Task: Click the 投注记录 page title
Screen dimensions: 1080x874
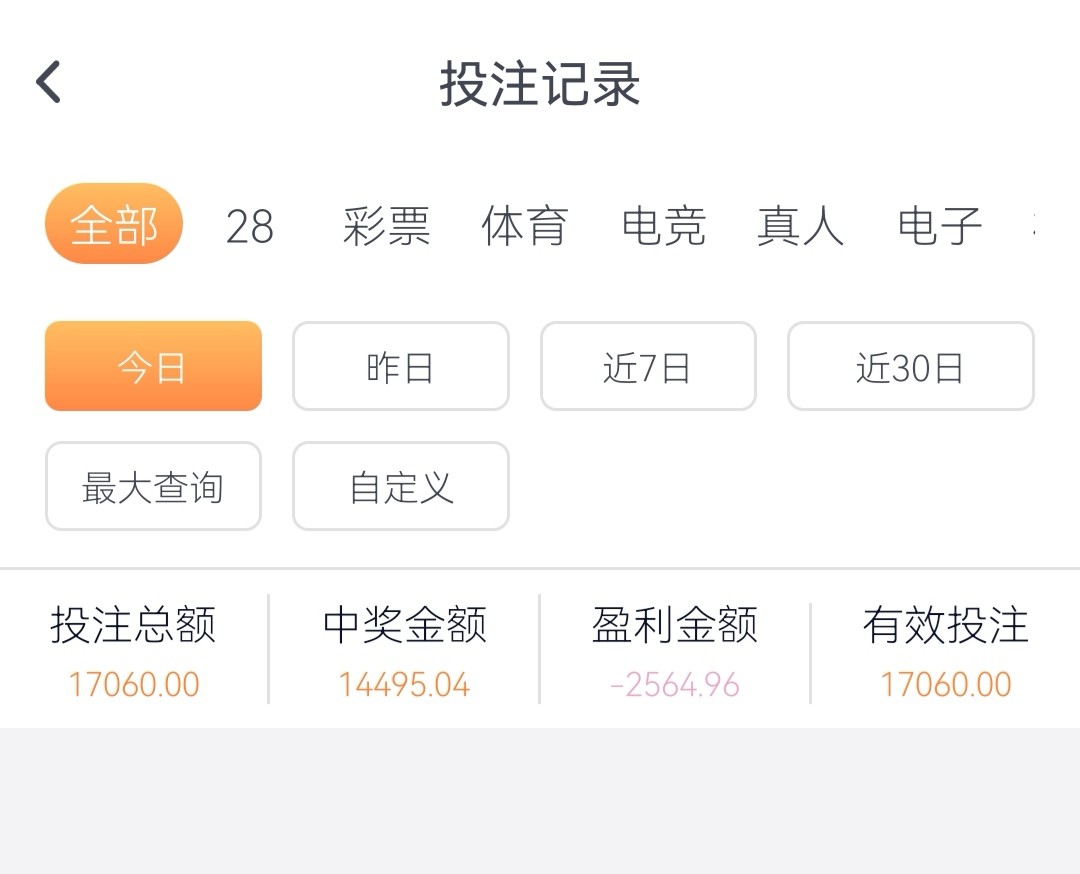Action: [540, 84]
